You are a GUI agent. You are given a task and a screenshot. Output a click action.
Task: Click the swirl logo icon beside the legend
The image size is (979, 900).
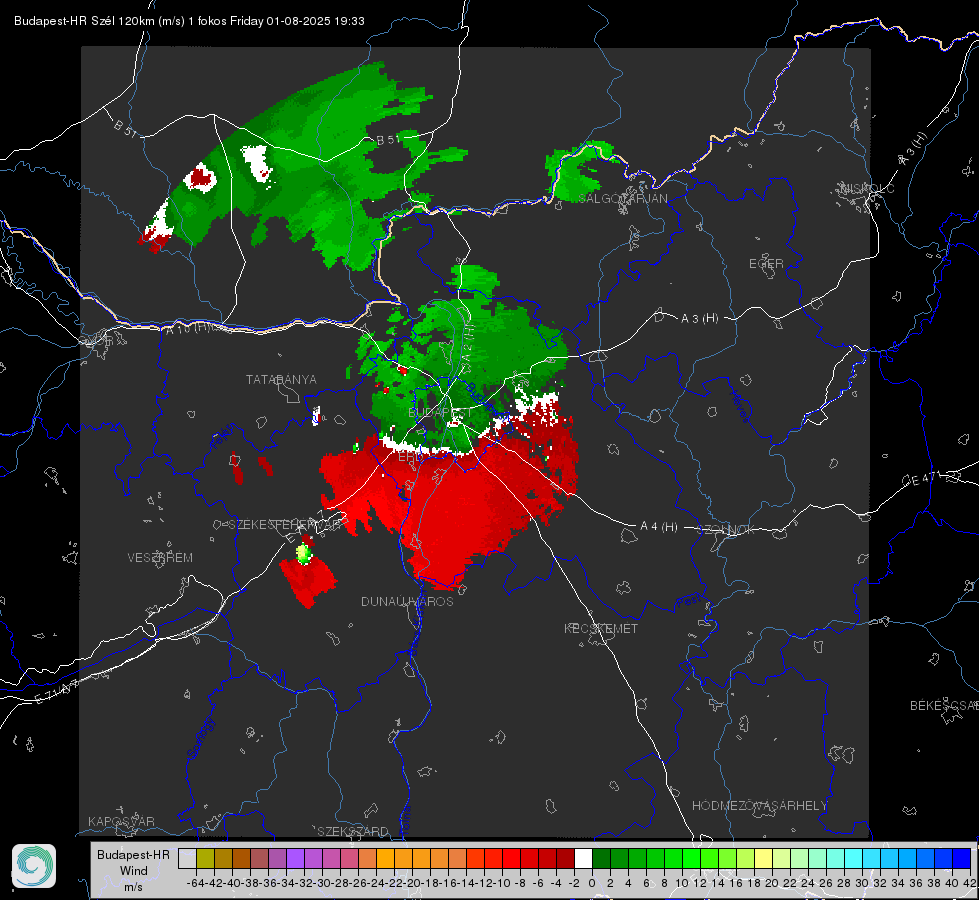tap(34, 866)
